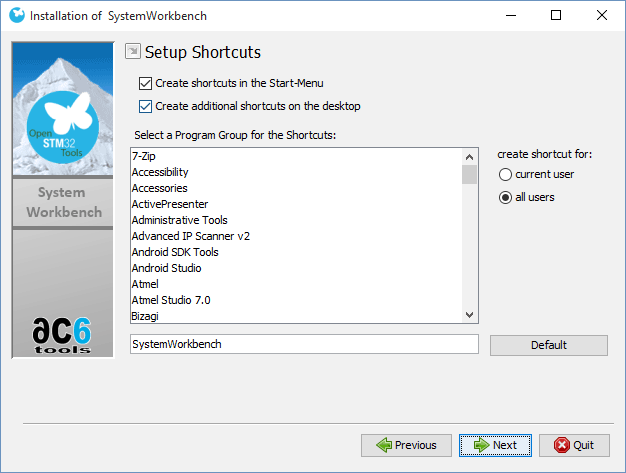The image size is (626, 473).
Task: Click the program group list scrollbar thumb
Action: click(x=469, y=174)
